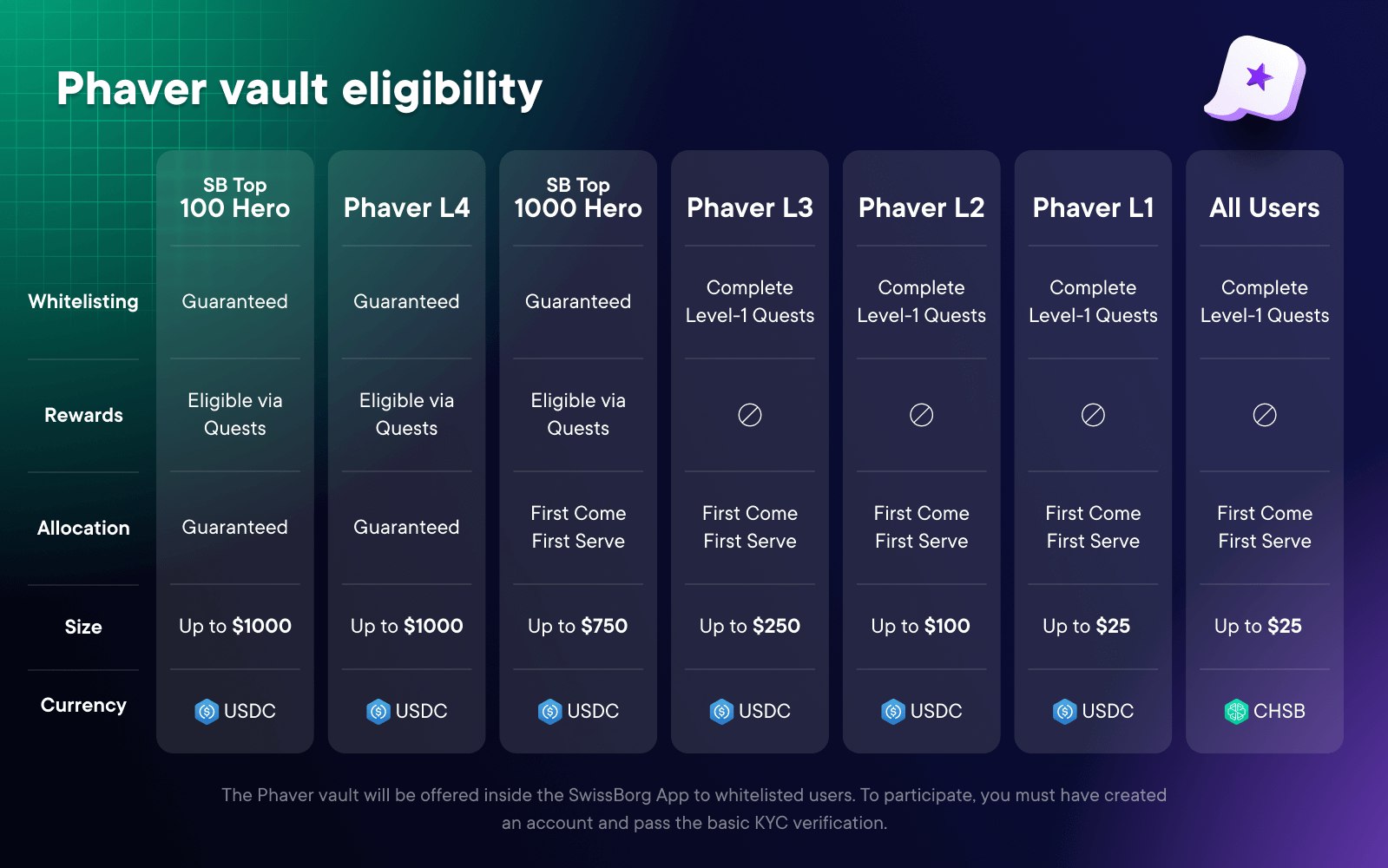Click the no-rewards symbol under Phaver L3

pos(750,415)
